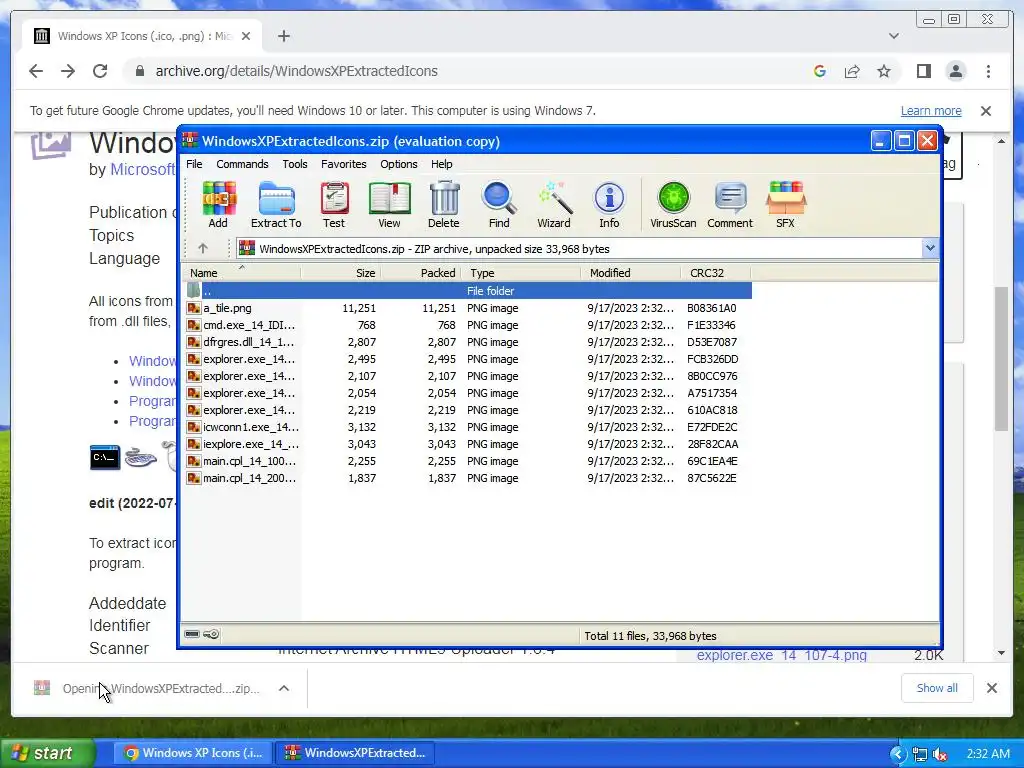Click the View toolbar icon

[389, 204]
